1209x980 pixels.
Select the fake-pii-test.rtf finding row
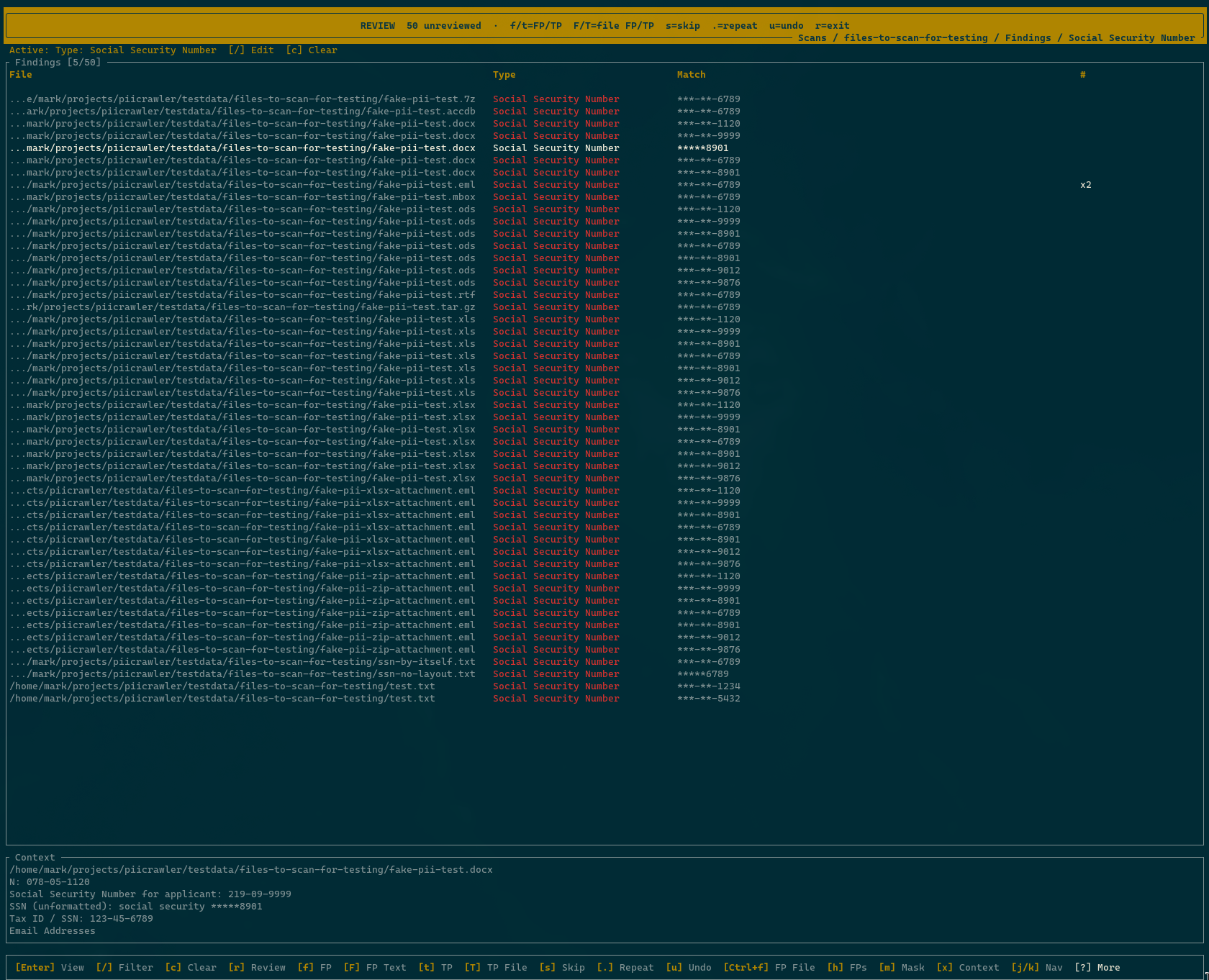(x=604, y=295)
